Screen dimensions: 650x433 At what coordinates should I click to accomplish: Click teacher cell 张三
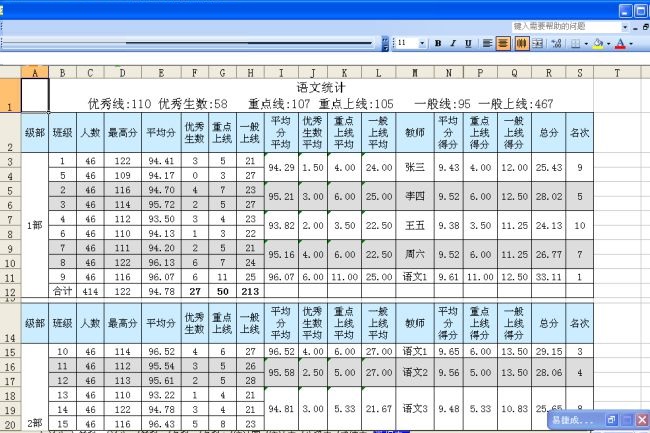[415, 167]
